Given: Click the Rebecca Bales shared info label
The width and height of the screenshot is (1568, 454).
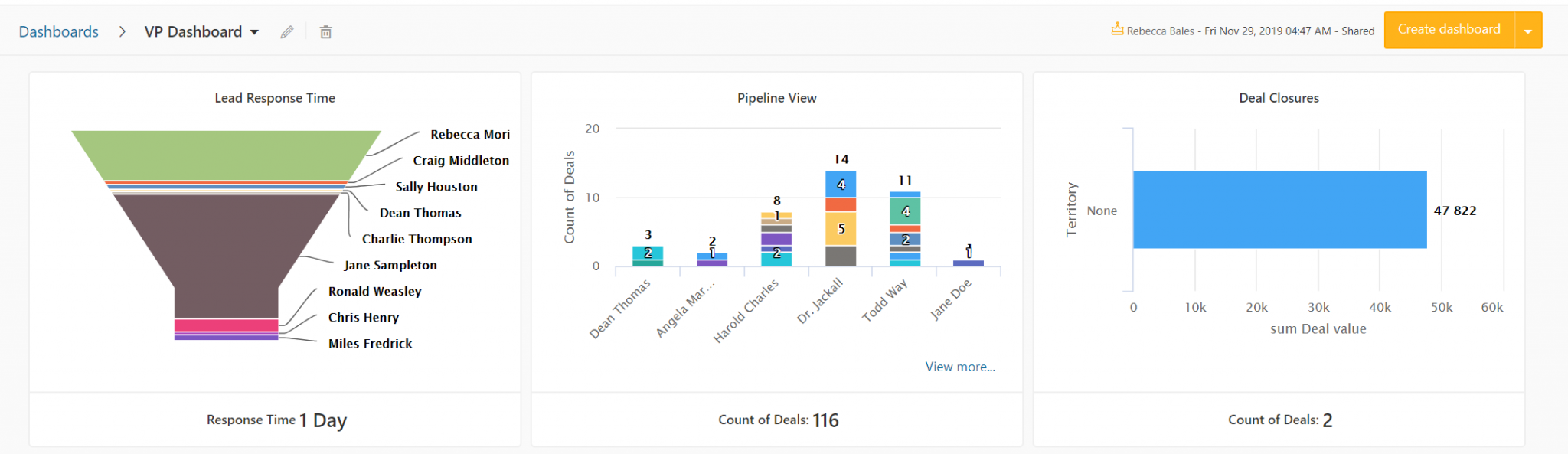Looking at the screenshot, I should tap(1248, 31).
